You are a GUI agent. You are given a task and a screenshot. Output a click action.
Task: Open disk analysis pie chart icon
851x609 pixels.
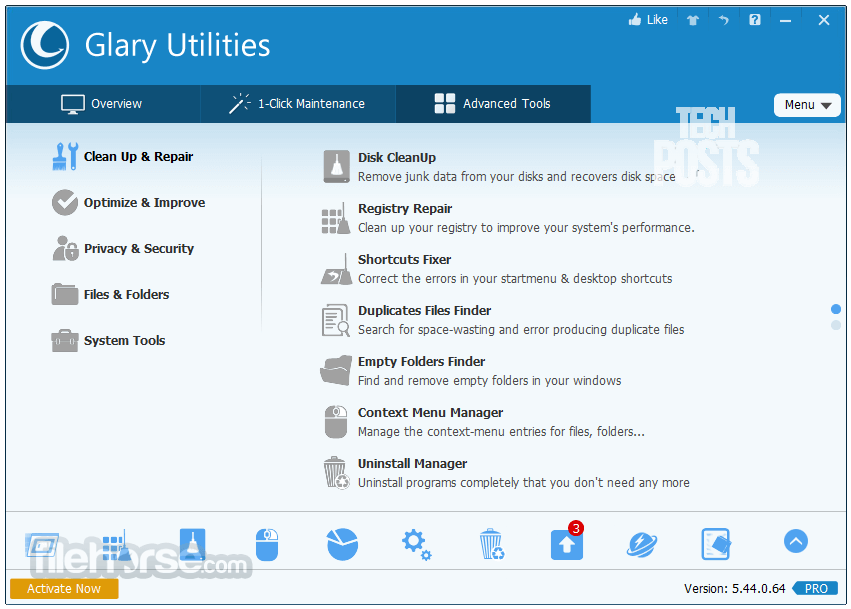click(342, 544)
